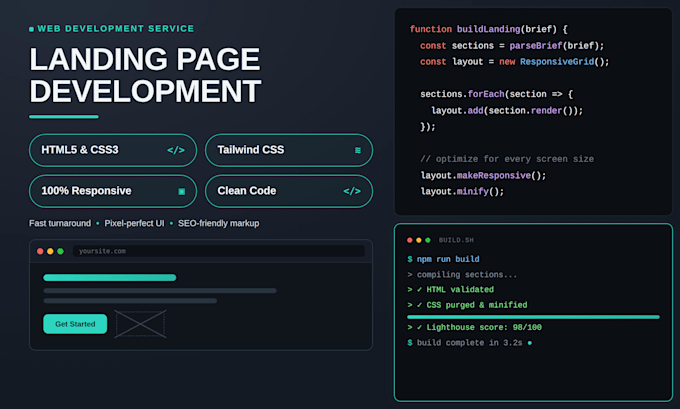The width and height of the screenshot is (680, 409).
Task: Click the HTML5 & CSS3 pill button
Action: [x=113, y=150]
